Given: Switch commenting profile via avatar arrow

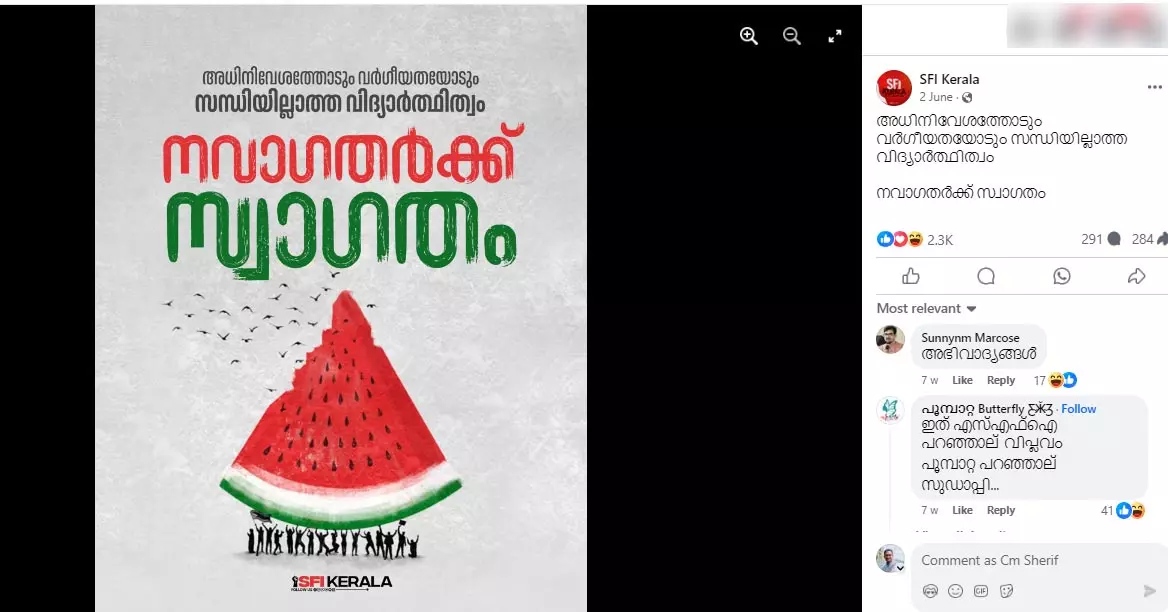Looking at the screenshot, I should tap(900, 568).
